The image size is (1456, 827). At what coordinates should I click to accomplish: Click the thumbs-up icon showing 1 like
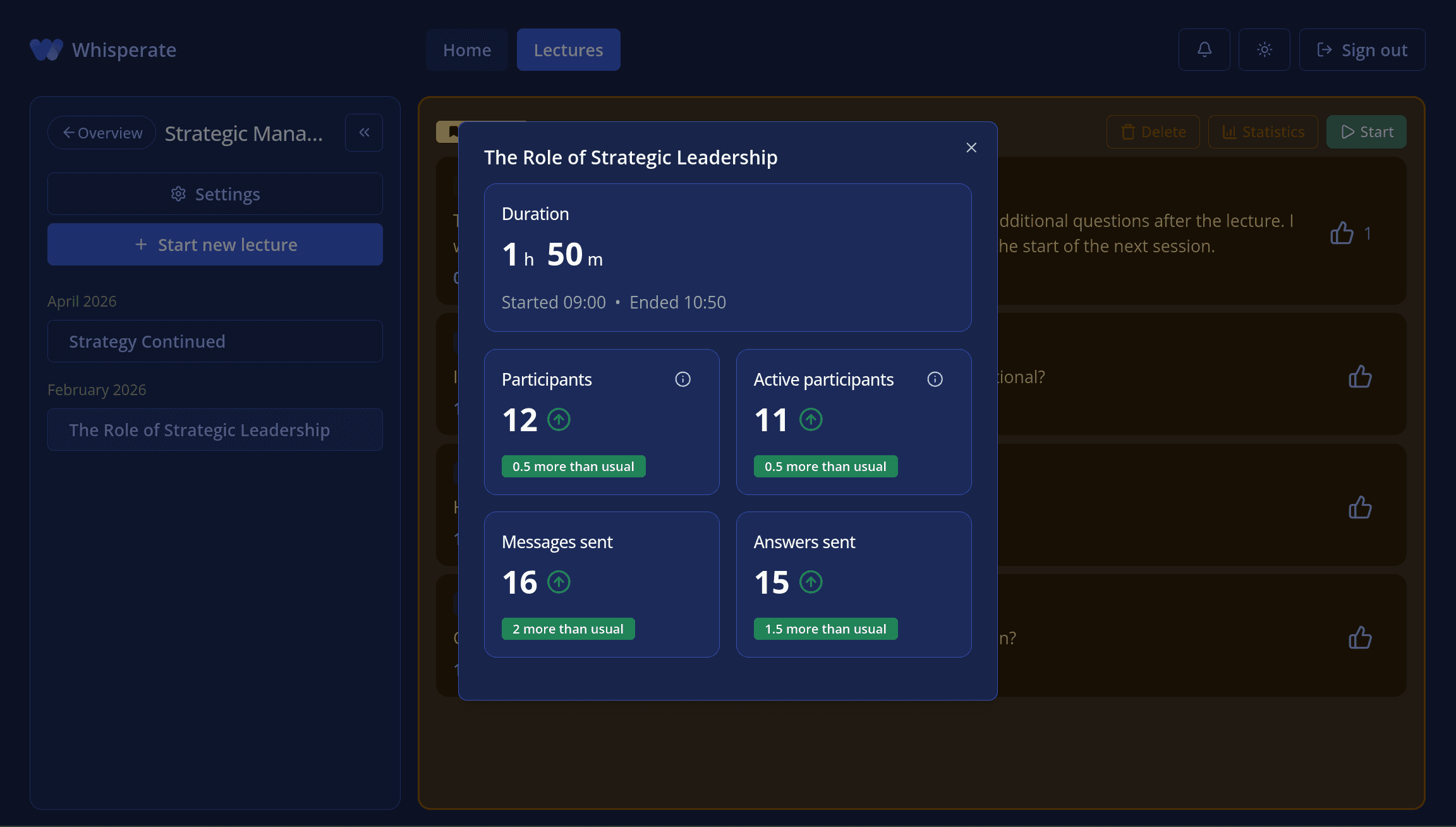(1342, 233)
